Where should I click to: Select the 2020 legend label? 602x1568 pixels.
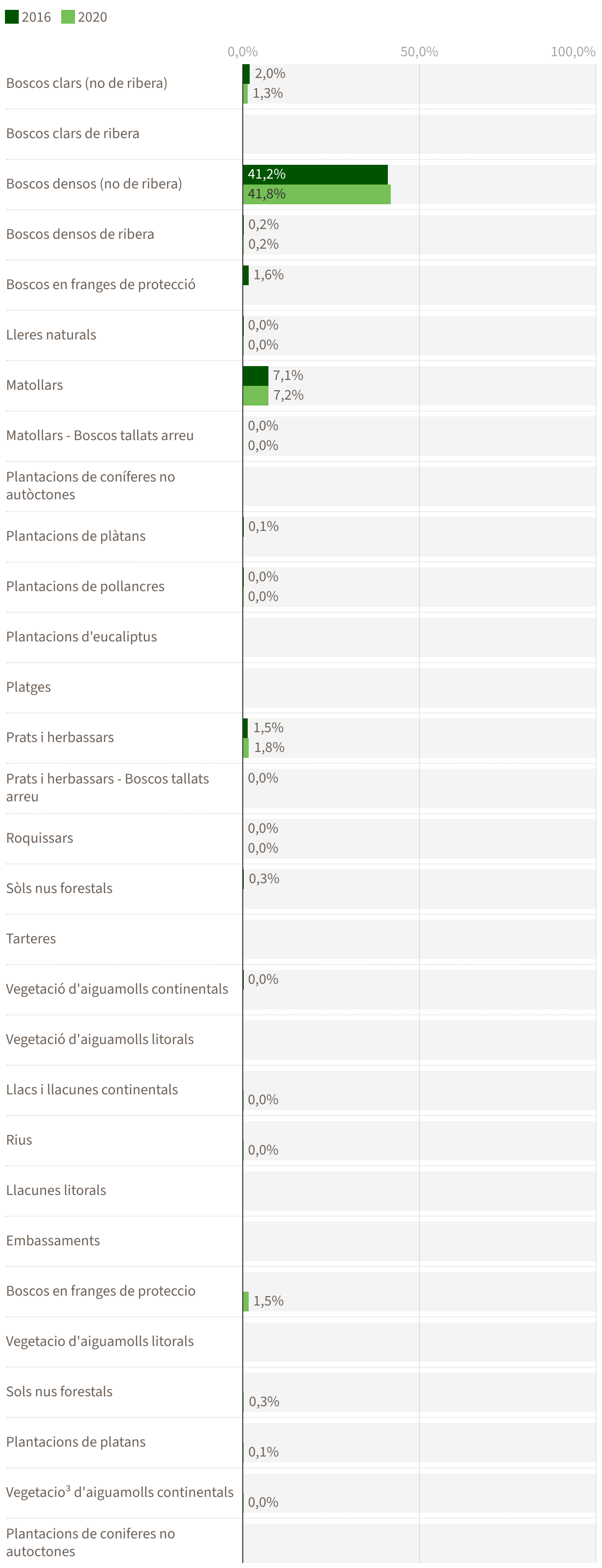click(93, 17)
